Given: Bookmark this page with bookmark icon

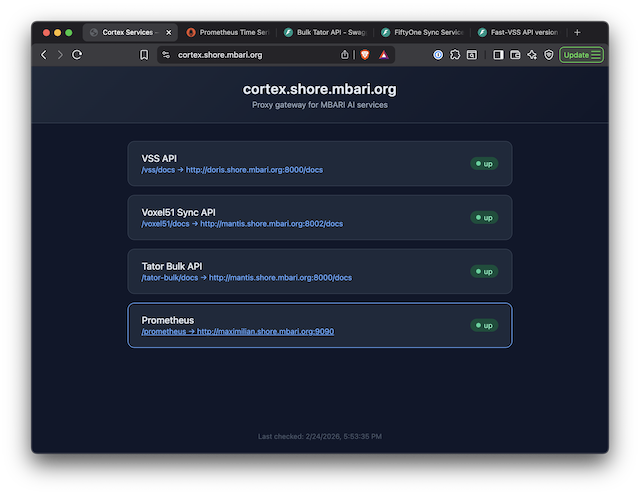Looking at the screenshot, I should 144,55.
